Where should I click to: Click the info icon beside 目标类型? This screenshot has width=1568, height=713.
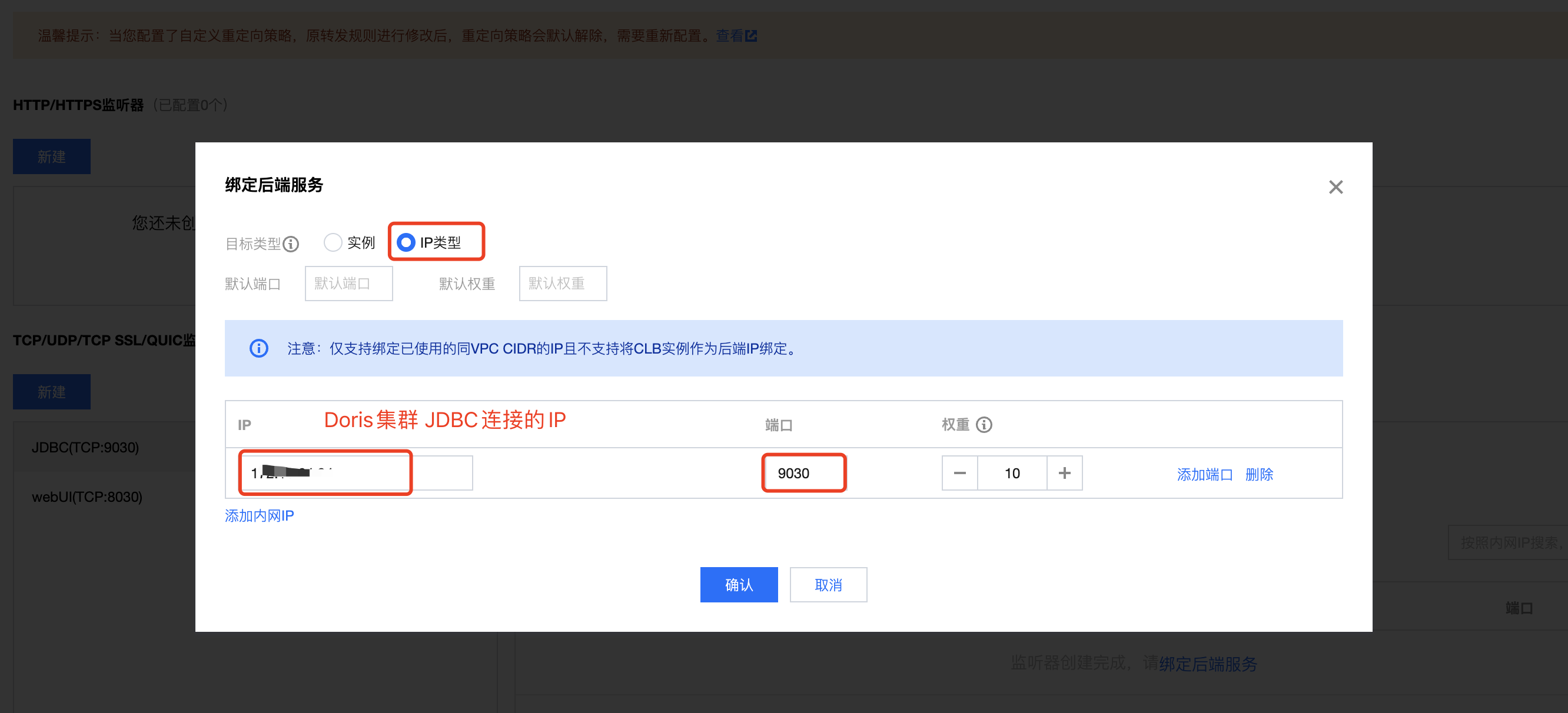291,244
